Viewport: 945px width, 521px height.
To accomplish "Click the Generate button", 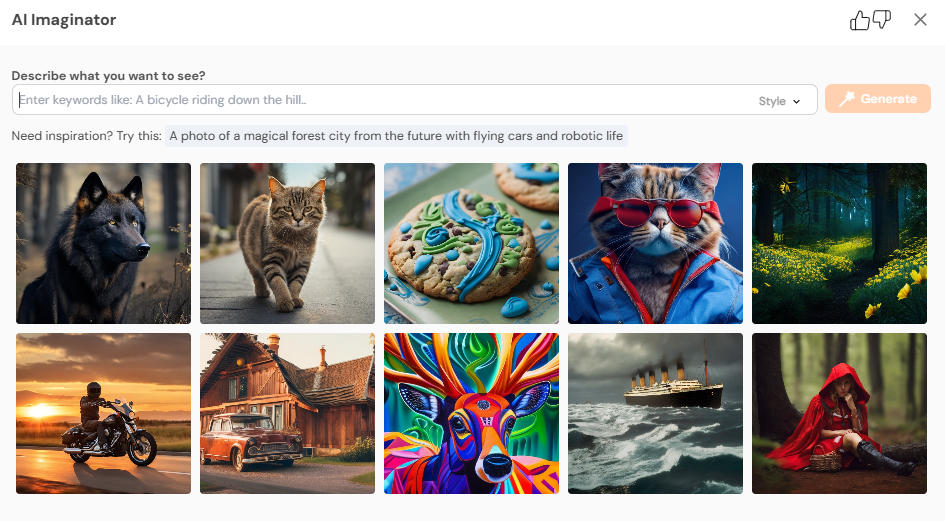I will [878, 99].
